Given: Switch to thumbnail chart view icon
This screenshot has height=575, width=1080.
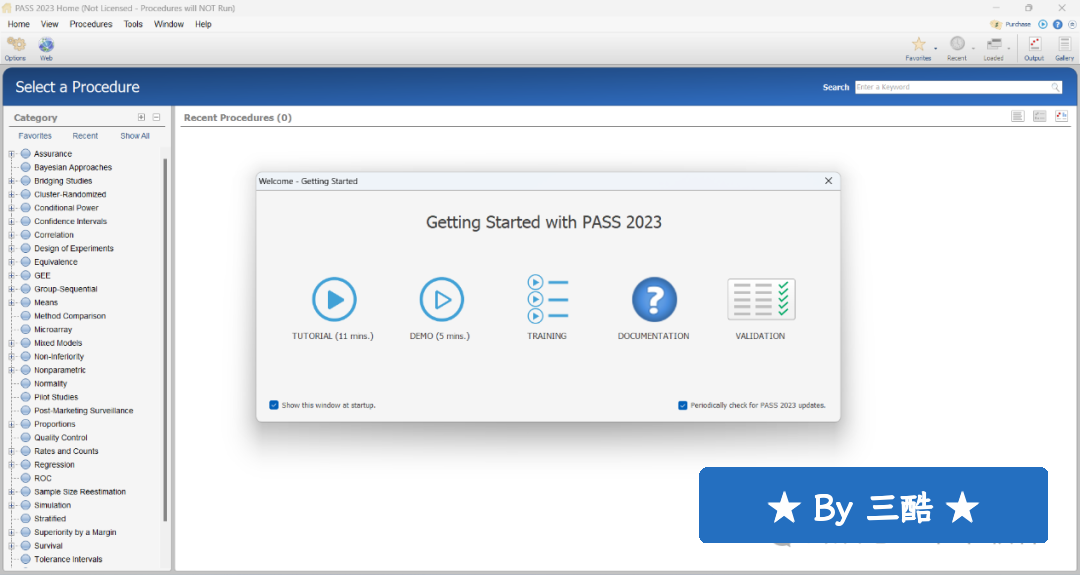Looking at the screenshot, I should [x=1061, y=116].
